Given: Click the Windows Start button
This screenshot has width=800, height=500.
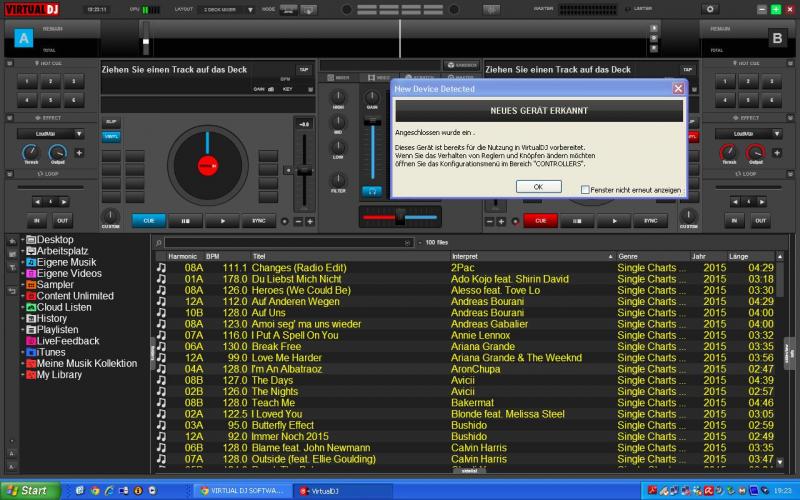Looking at the screenshot, I should [x=27, y=490].
